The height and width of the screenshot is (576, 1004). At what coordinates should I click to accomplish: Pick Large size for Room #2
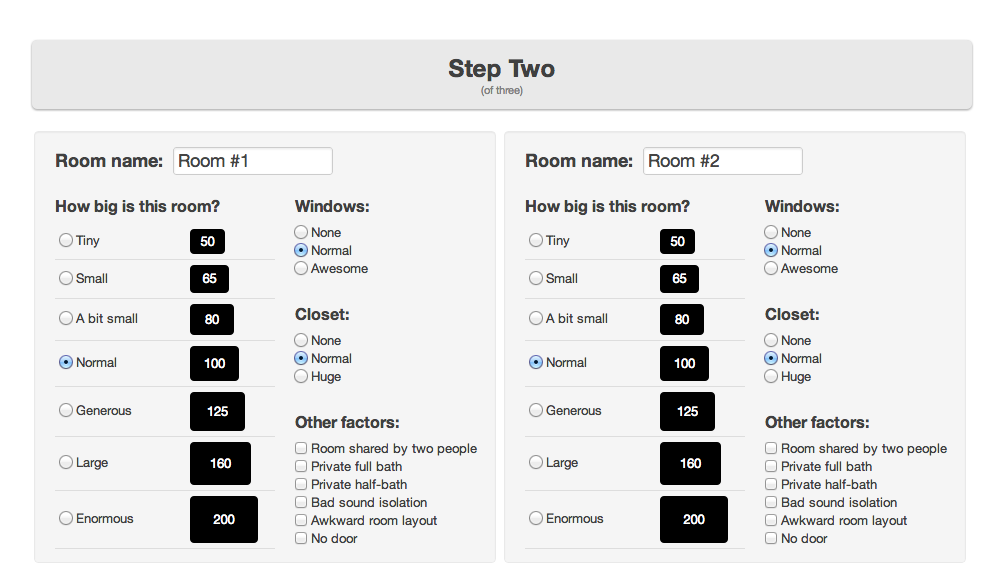[536, 463]
